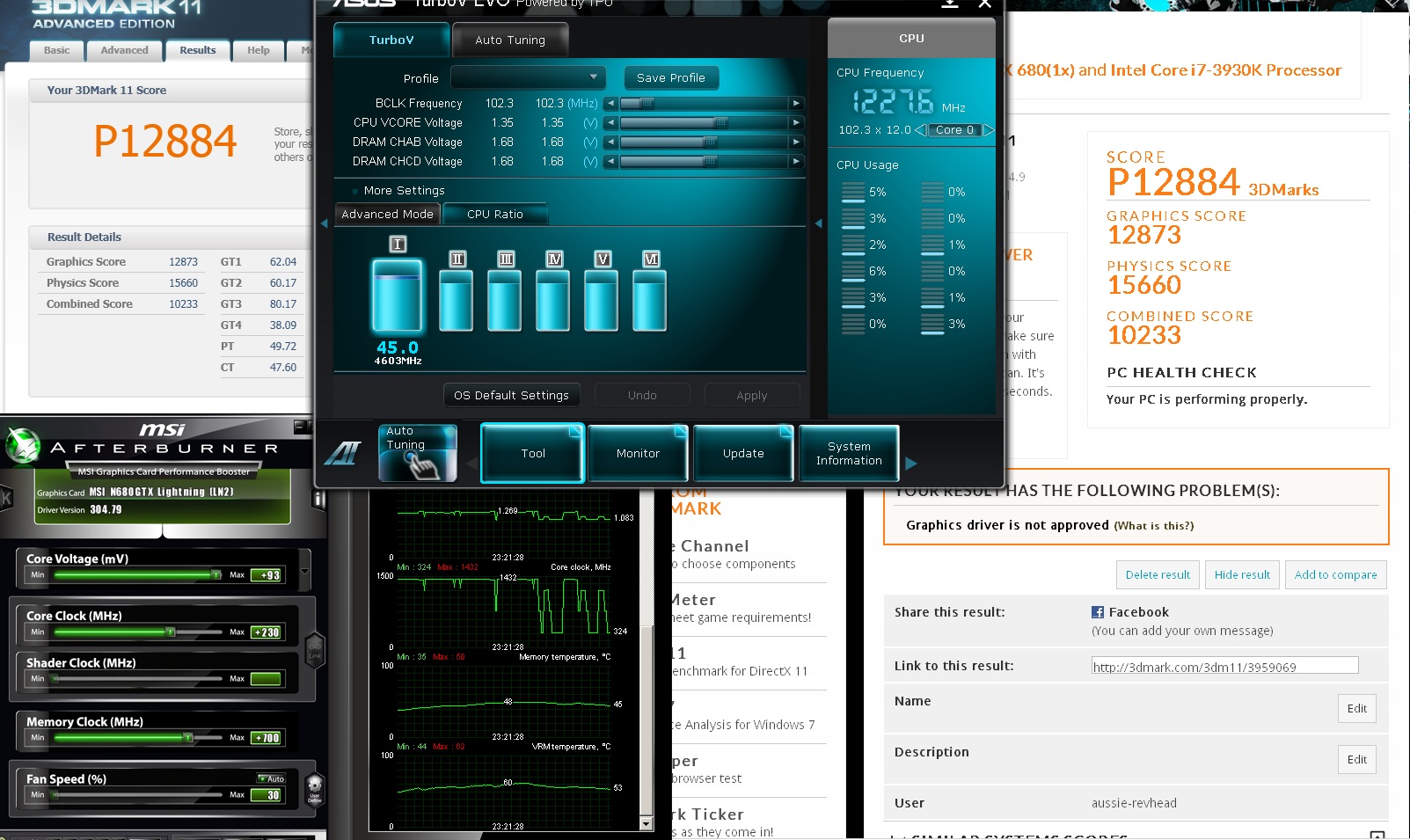The image size is (1410, 840).
Task: Click the Auto Tuning hand icon shortcut
Action: pos(418,453)
